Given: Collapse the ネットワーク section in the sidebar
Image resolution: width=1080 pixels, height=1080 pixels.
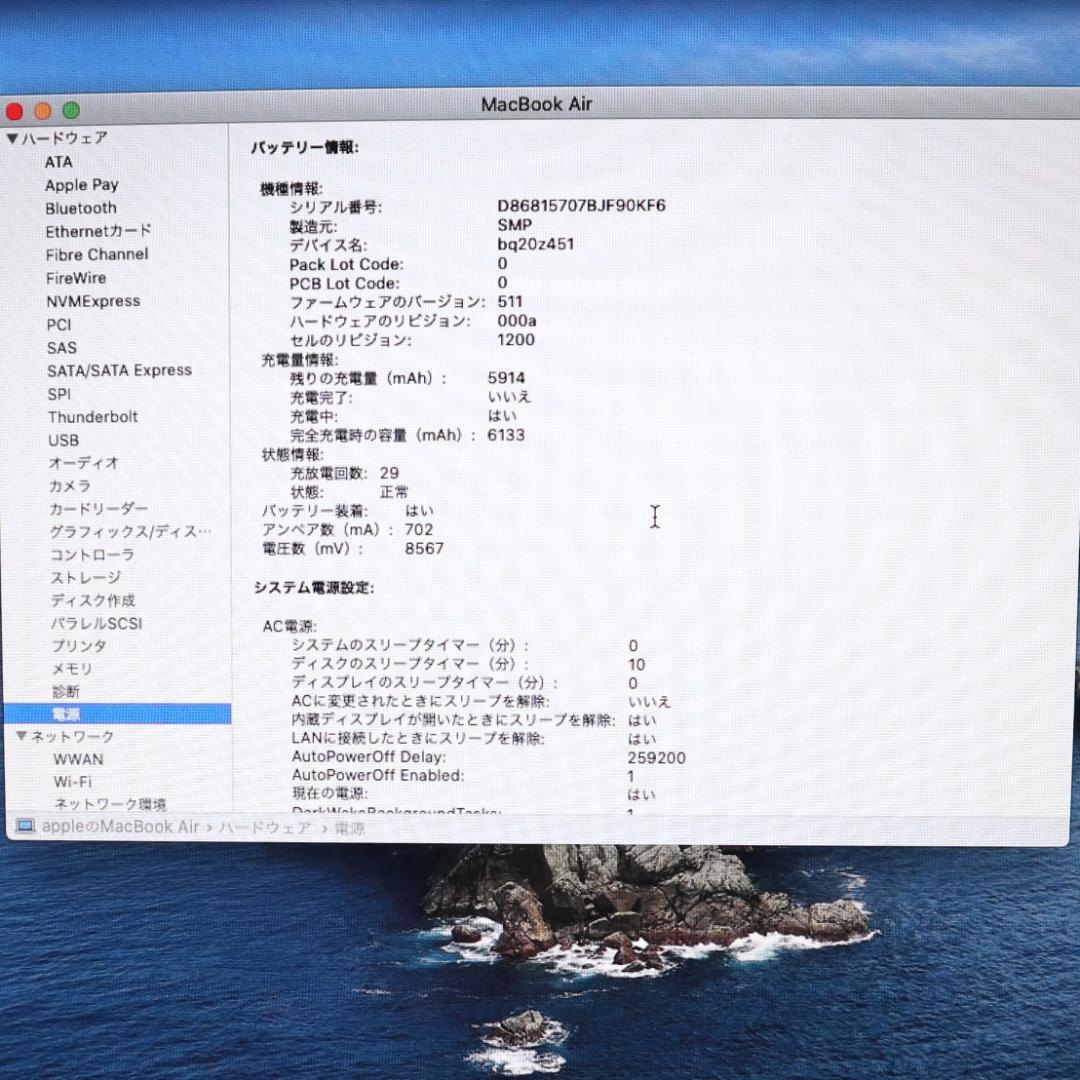Looking at the screenshot, I should 22,736.
